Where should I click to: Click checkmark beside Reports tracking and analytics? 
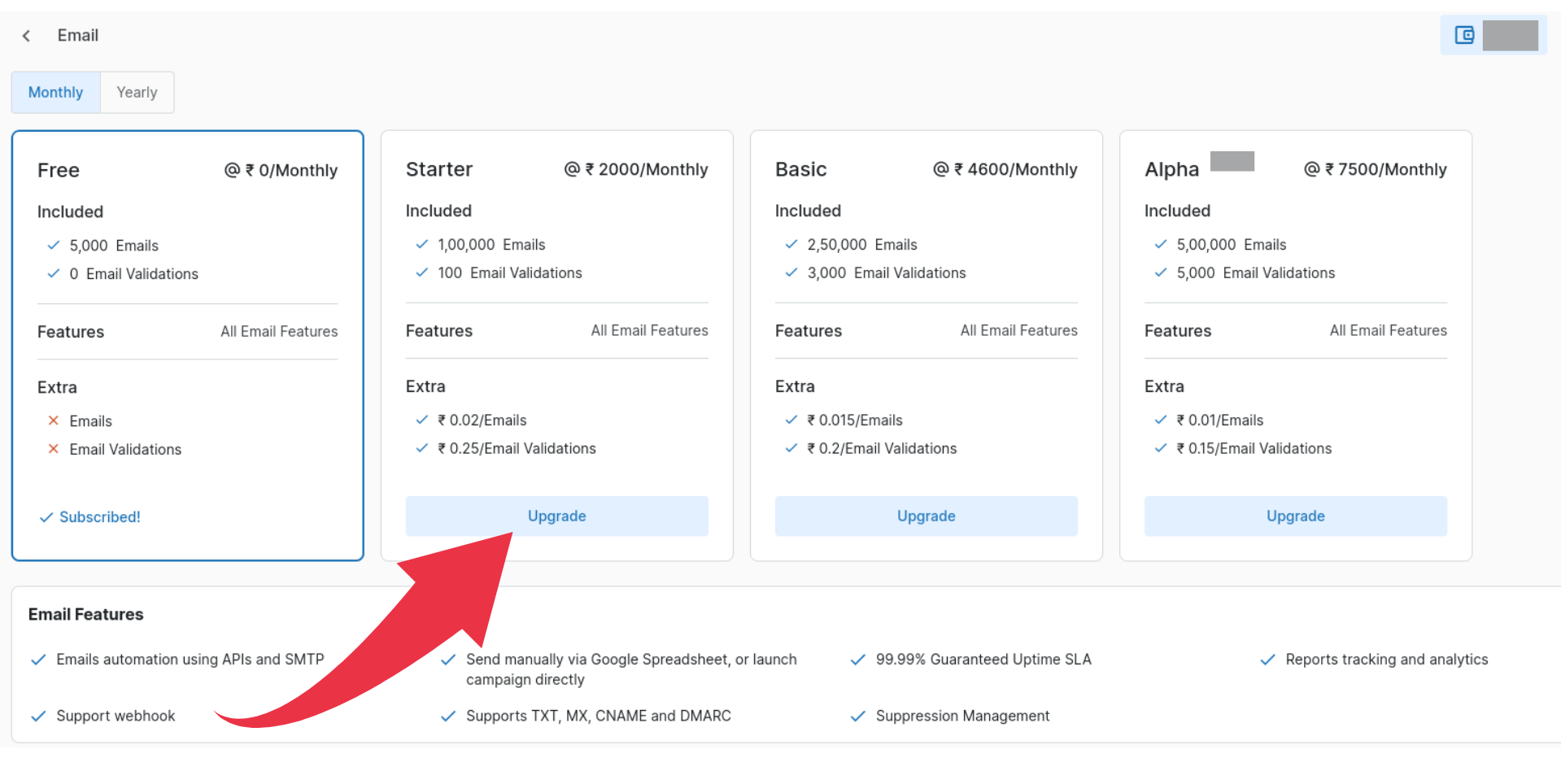1267,660
